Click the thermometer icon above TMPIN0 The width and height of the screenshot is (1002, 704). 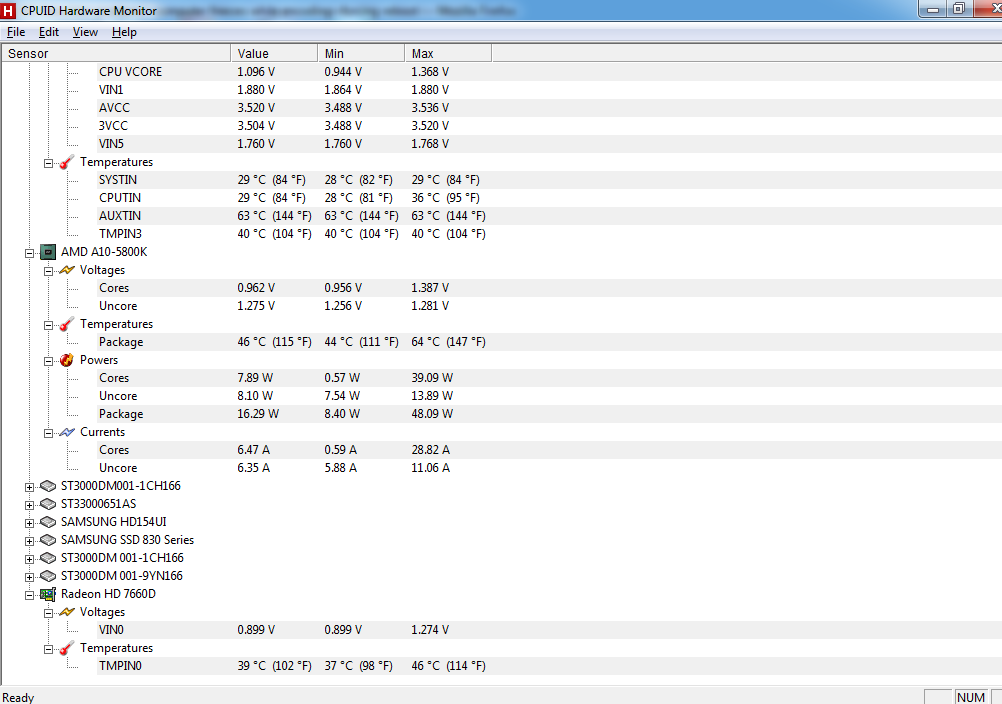coord(66,648)
